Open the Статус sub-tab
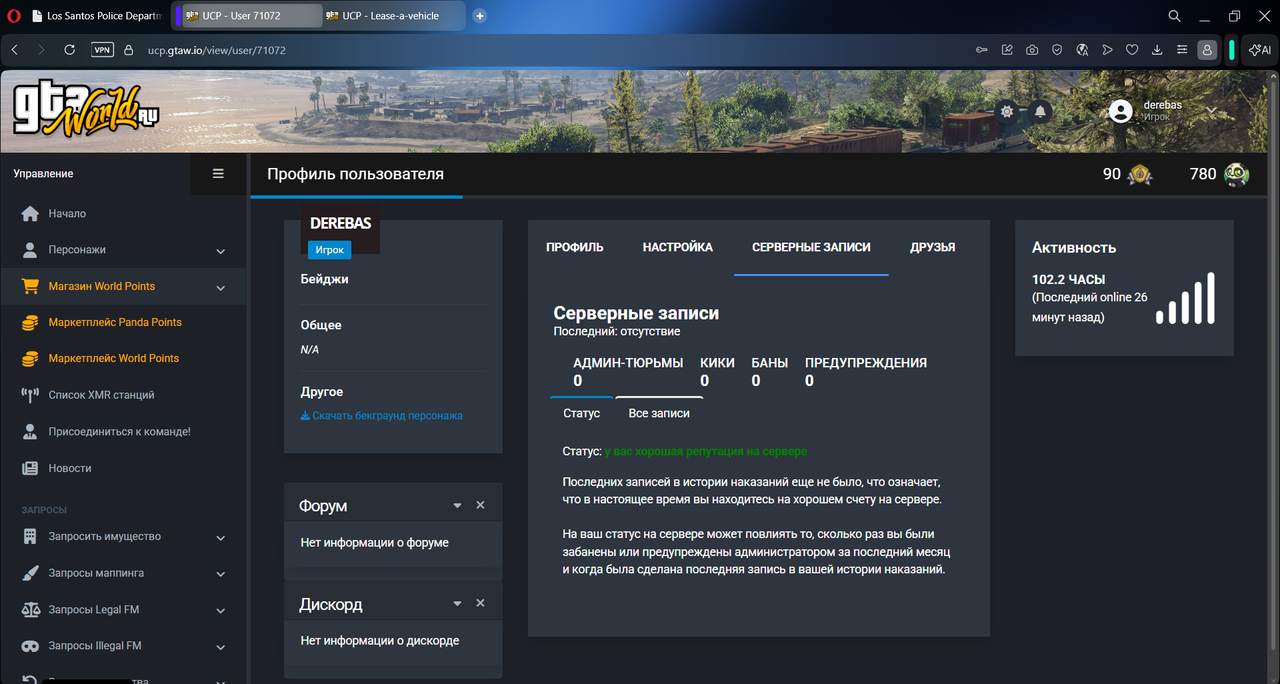Image resolution: width=1280 pixels, height=684 pixels. pos(582,413)
